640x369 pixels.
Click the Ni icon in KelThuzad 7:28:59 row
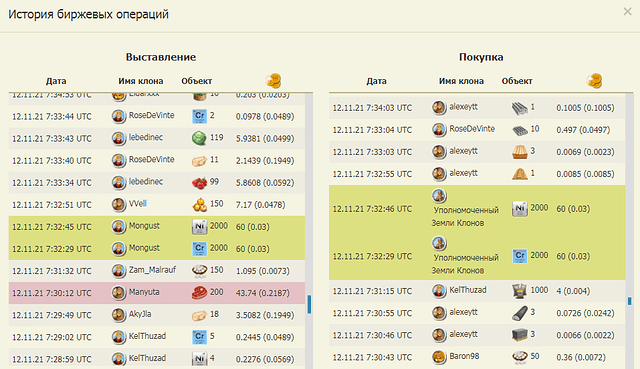199,359
